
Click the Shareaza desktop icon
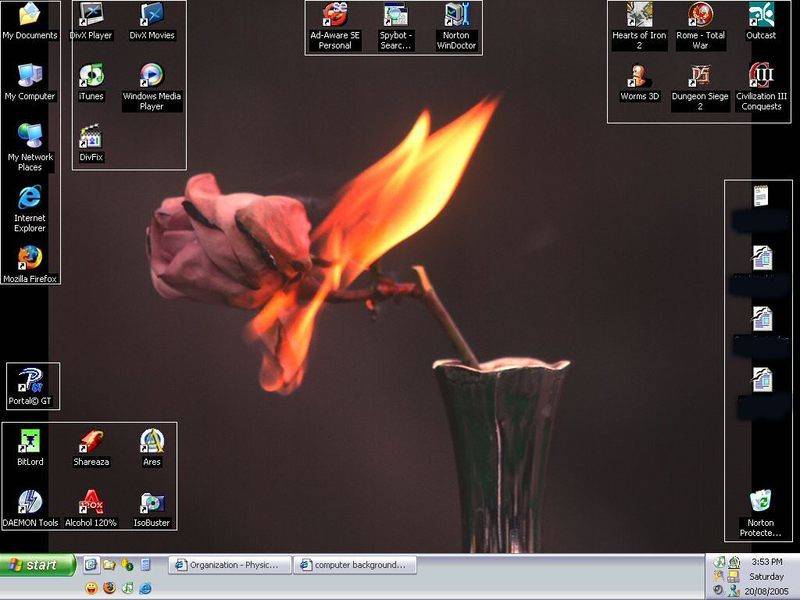pos(91,442)
